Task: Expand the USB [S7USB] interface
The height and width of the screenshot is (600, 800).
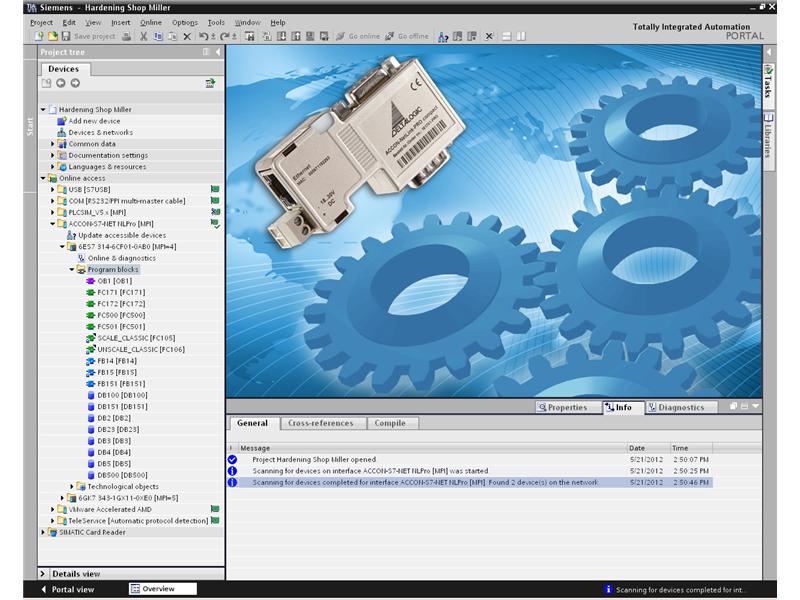Action: pos(53,189)
